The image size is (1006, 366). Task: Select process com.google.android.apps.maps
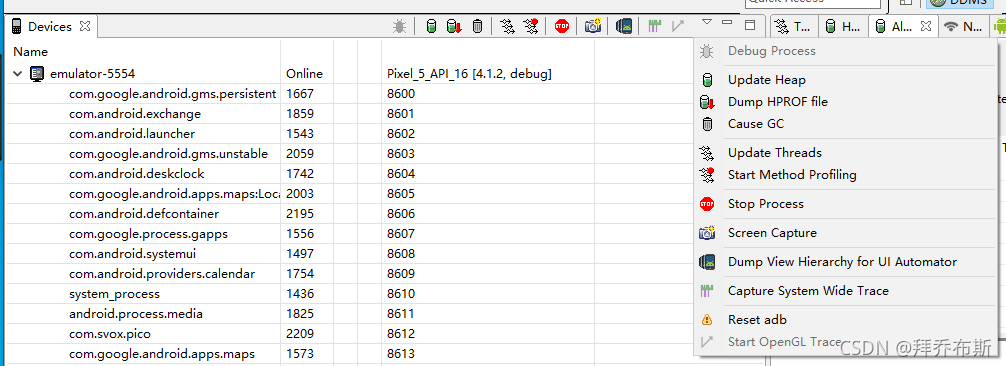[x=162, y=354]
